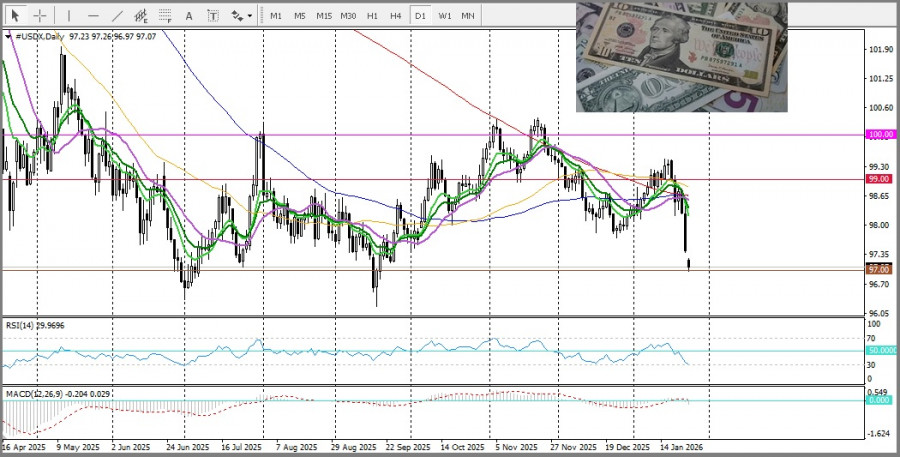This screenshot has height=457, width=900.
Task: Click the text label tool
Action: tap(213, 16)
